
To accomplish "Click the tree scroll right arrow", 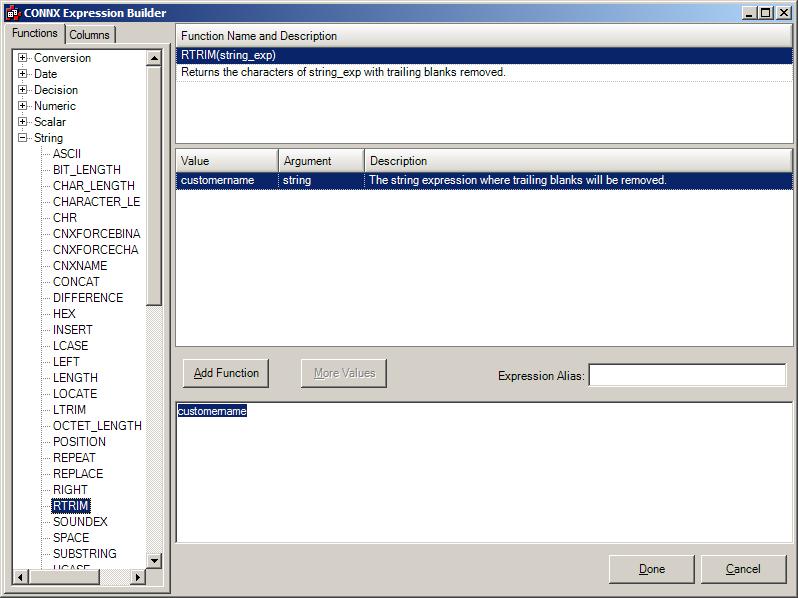I will (x=137, y=577).
